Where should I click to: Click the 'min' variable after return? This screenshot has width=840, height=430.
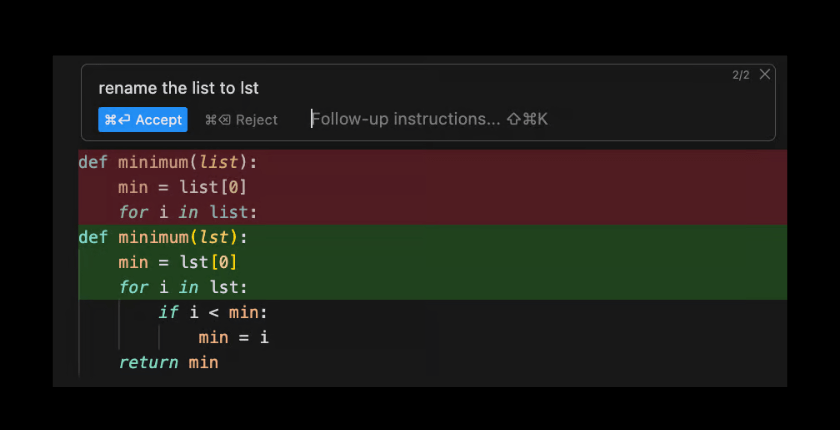[203, 362]
